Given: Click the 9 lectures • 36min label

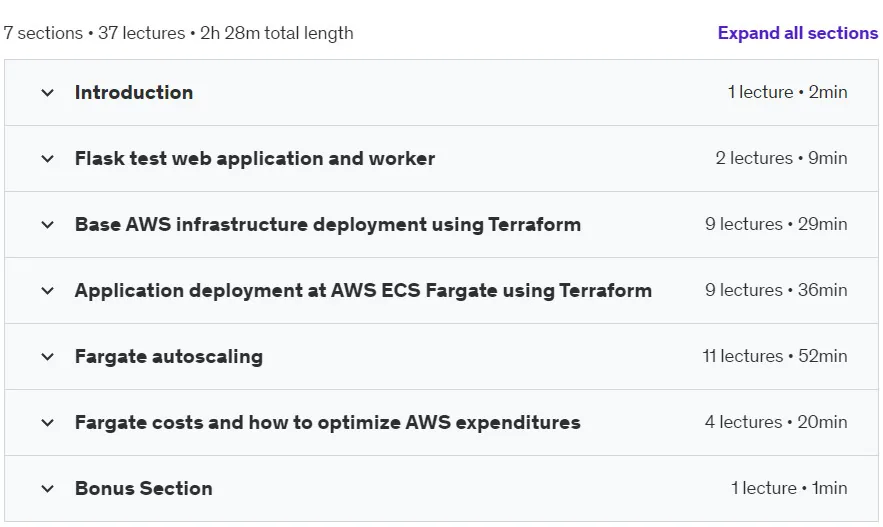Looking at the screenshot, I should click(776, 290).
